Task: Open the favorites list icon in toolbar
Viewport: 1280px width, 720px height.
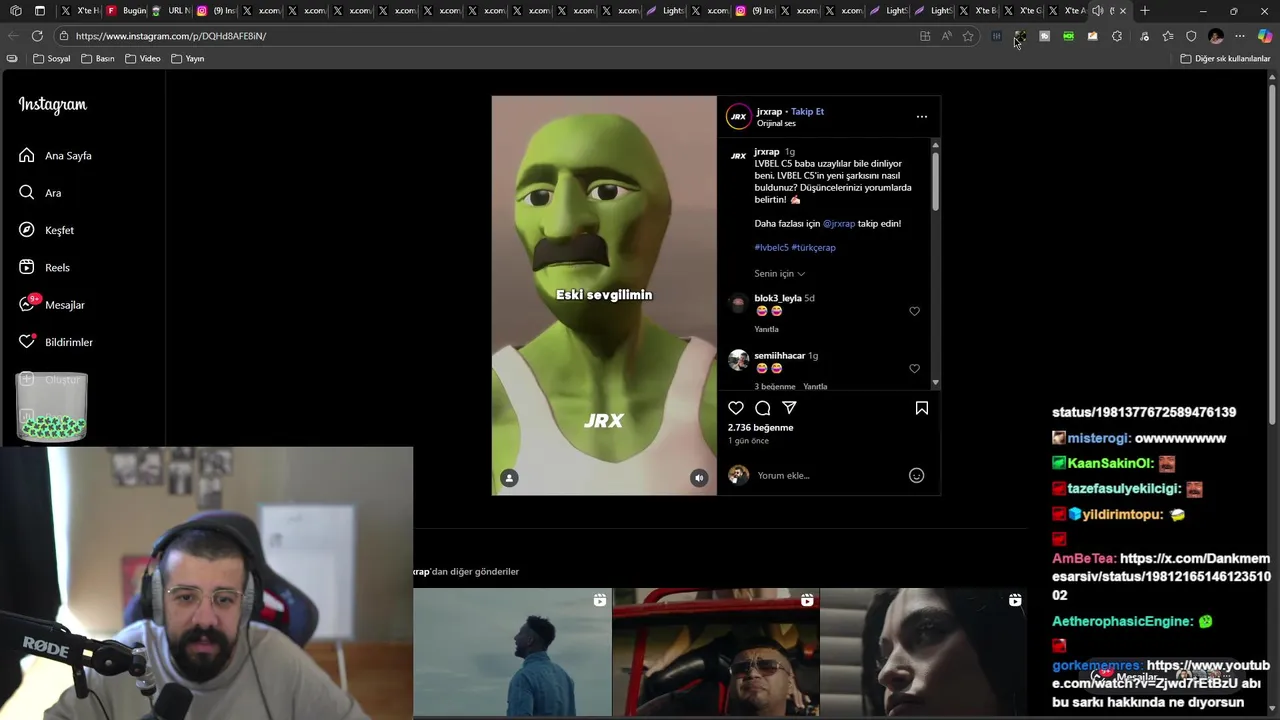Action: click(1168, 36)
